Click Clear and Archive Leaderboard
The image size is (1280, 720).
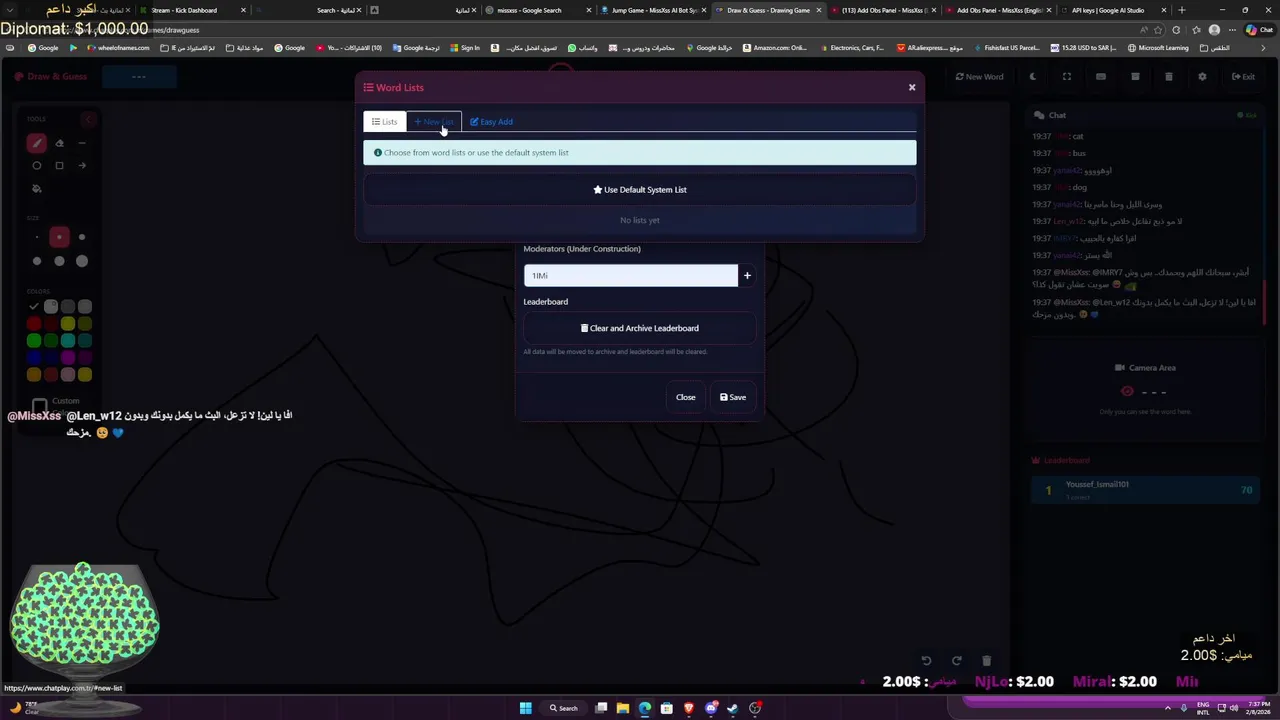(640, 328)
